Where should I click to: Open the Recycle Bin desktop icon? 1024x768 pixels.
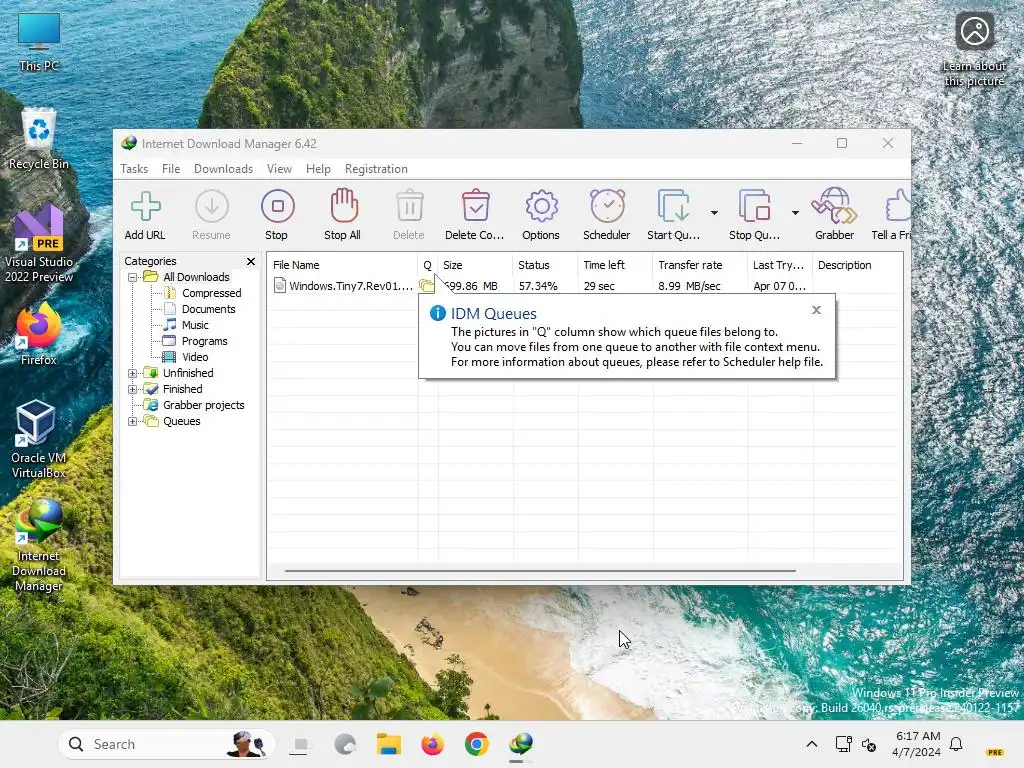[x=39, y=139]
